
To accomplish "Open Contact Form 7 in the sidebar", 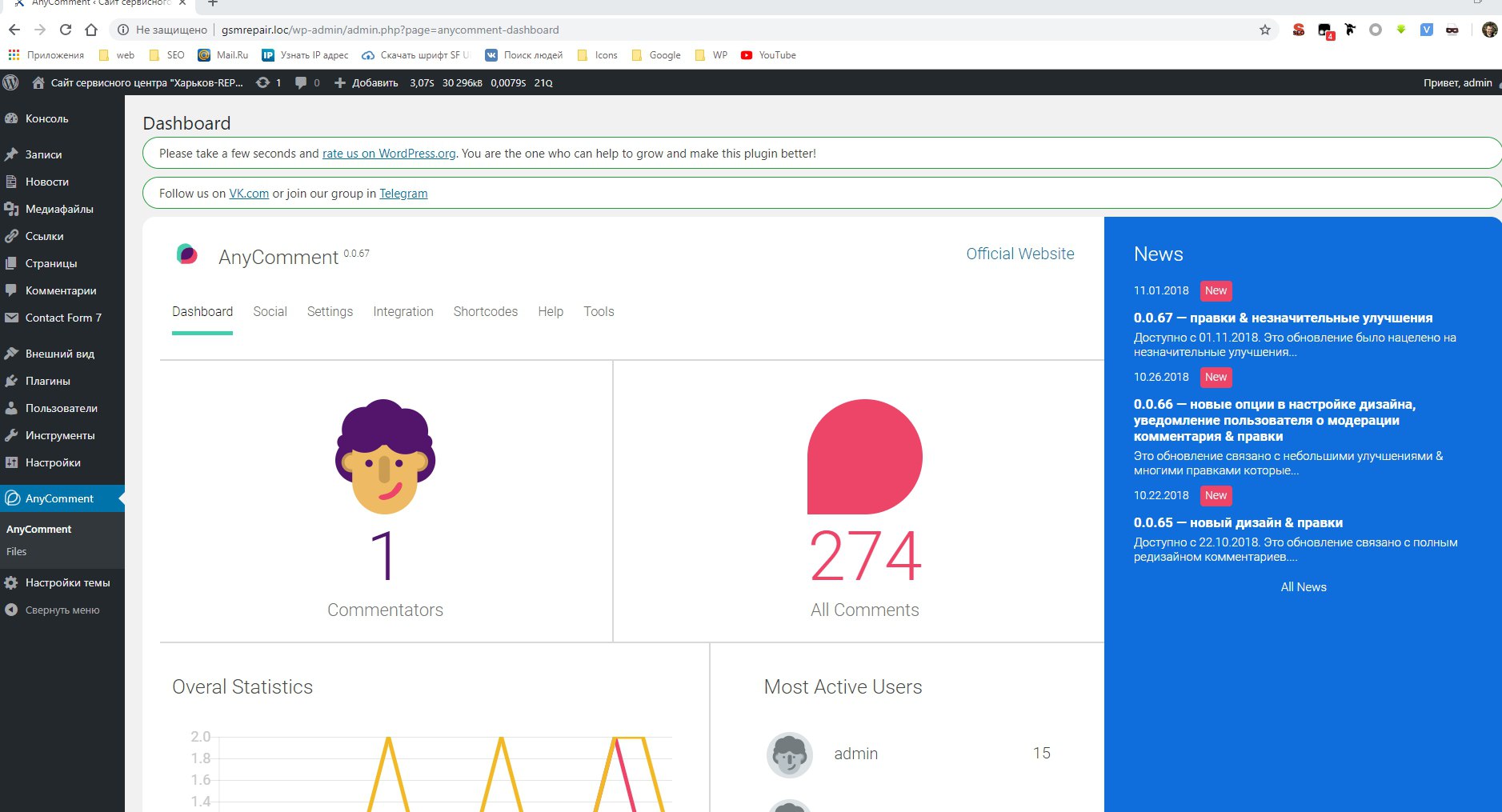I will (62, 318).
